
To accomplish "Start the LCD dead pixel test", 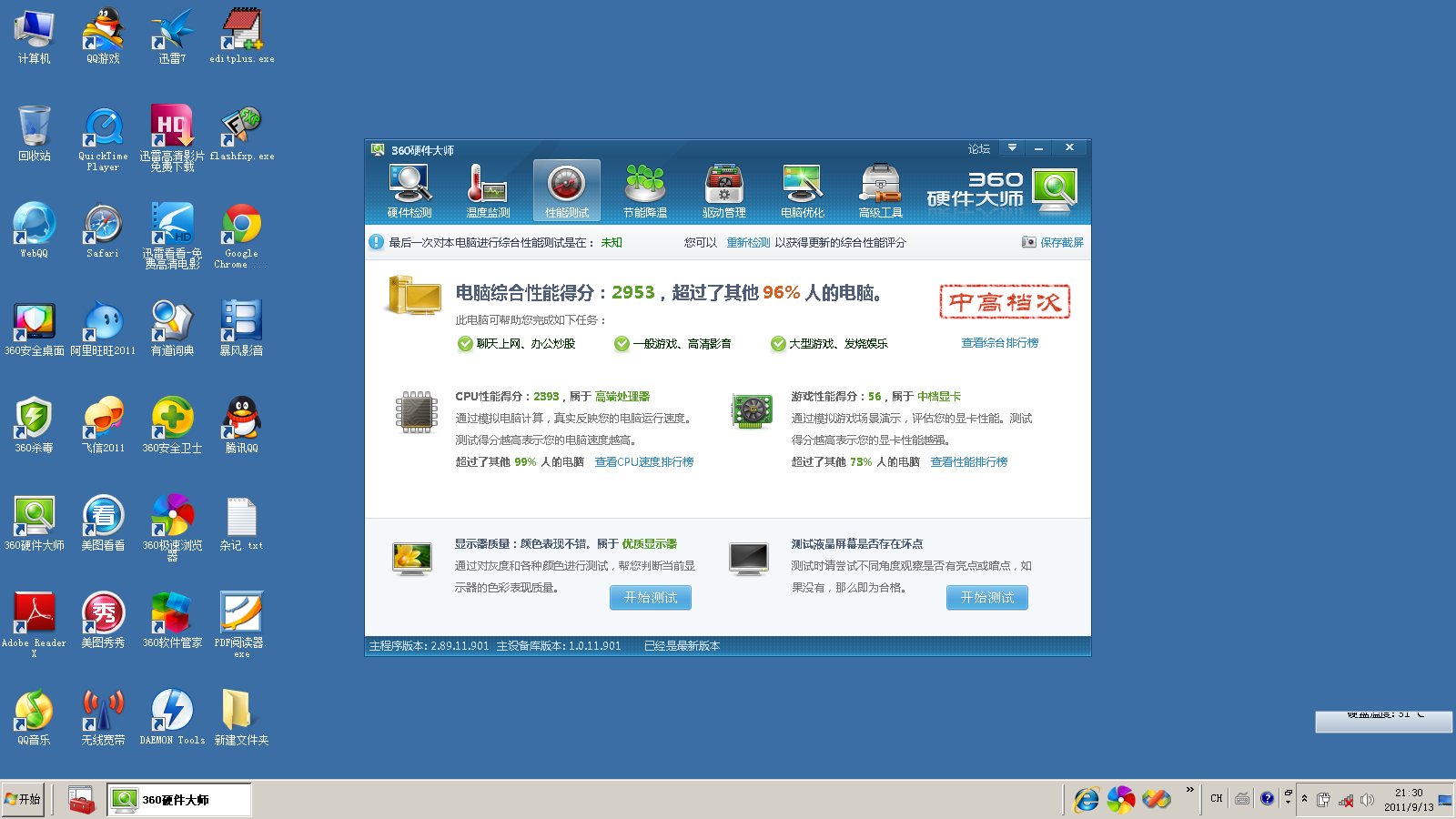I will (x=987, y=598).
